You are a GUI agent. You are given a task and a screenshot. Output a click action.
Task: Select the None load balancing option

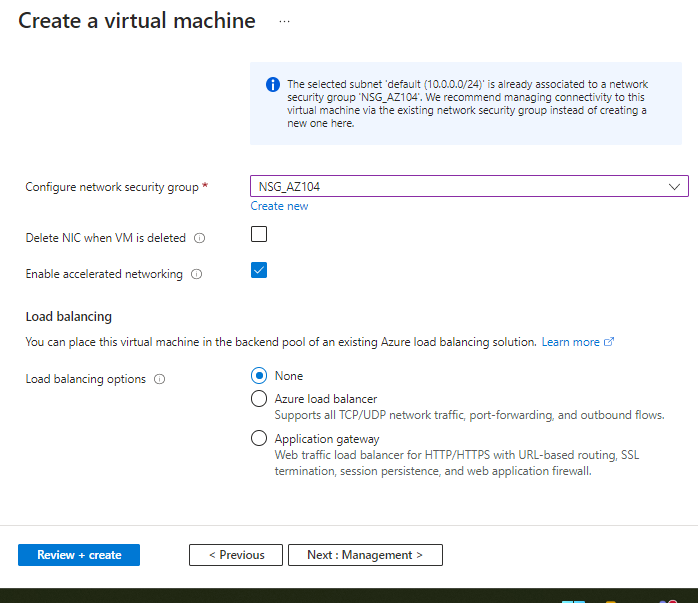coord(259,376)
